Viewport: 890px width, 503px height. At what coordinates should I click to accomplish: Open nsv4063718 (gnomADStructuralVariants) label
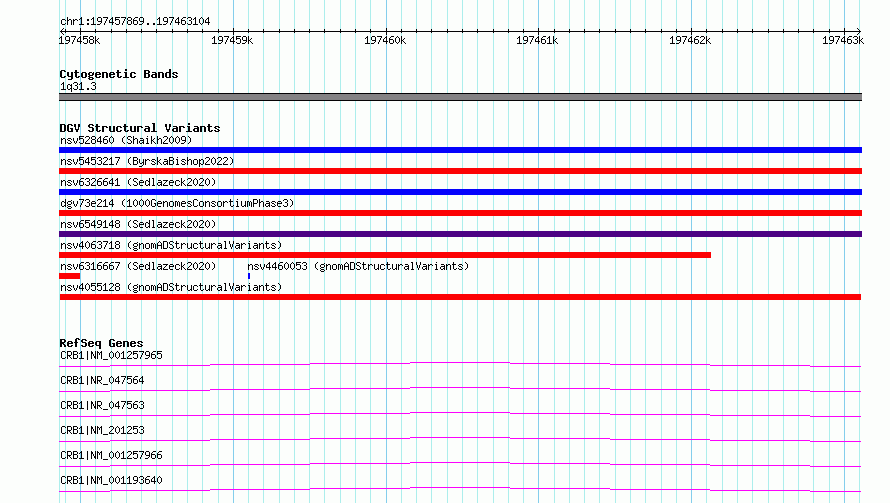[x=171, y=245]
